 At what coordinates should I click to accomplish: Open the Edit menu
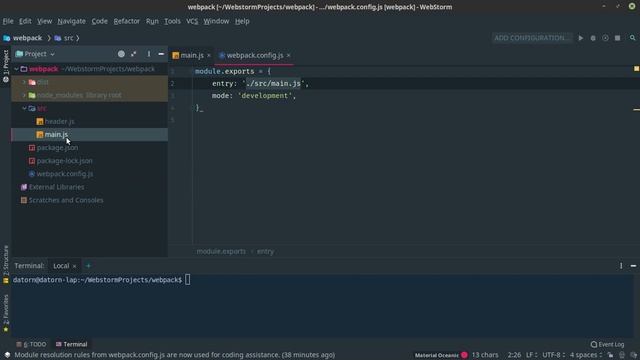coord(25,21)
